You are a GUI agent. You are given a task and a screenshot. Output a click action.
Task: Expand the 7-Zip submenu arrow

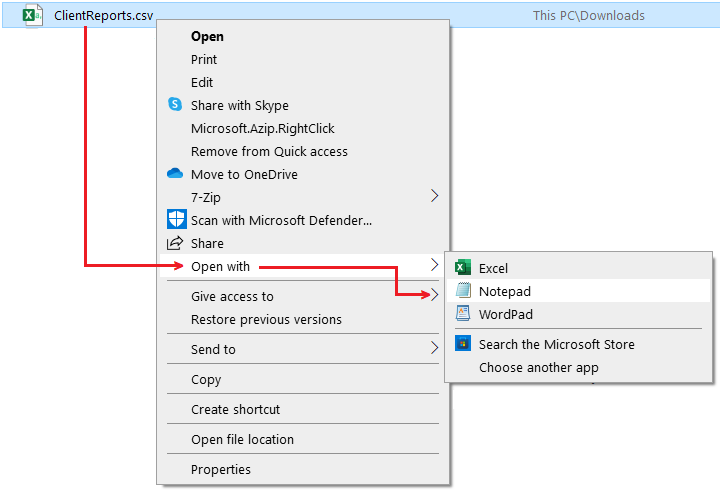coord(434,196)
